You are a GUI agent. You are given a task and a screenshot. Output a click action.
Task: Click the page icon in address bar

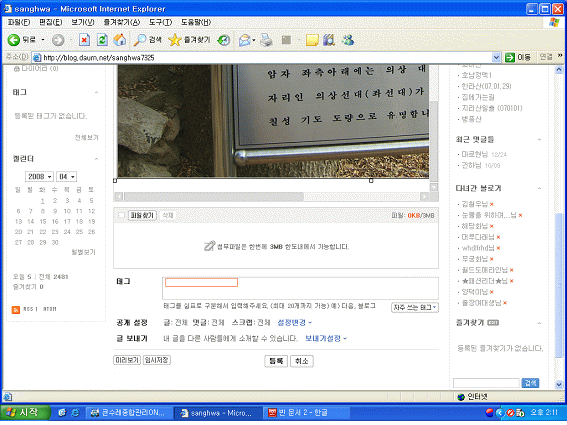(x=37, y=58)
